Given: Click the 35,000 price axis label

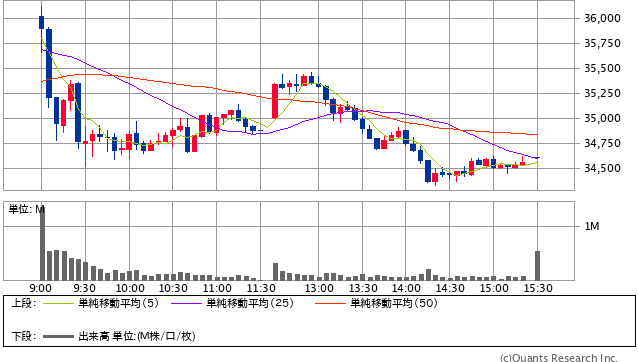Looking at the screenshot, I should [x=602, y=118].
